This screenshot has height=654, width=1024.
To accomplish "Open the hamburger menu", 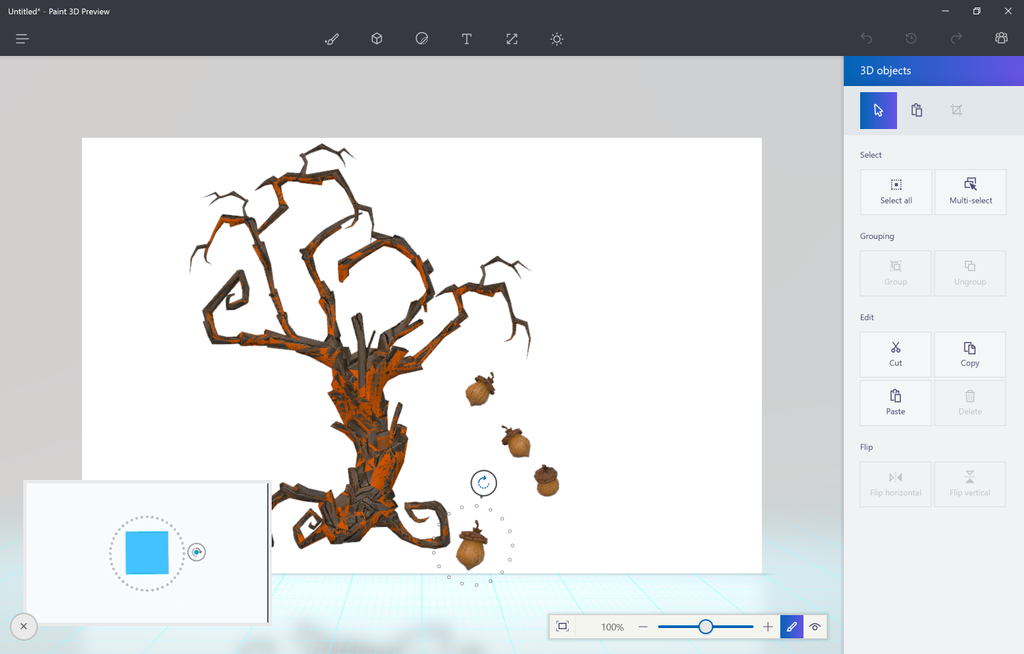I will pyautogui.click(x=21, y=39).
